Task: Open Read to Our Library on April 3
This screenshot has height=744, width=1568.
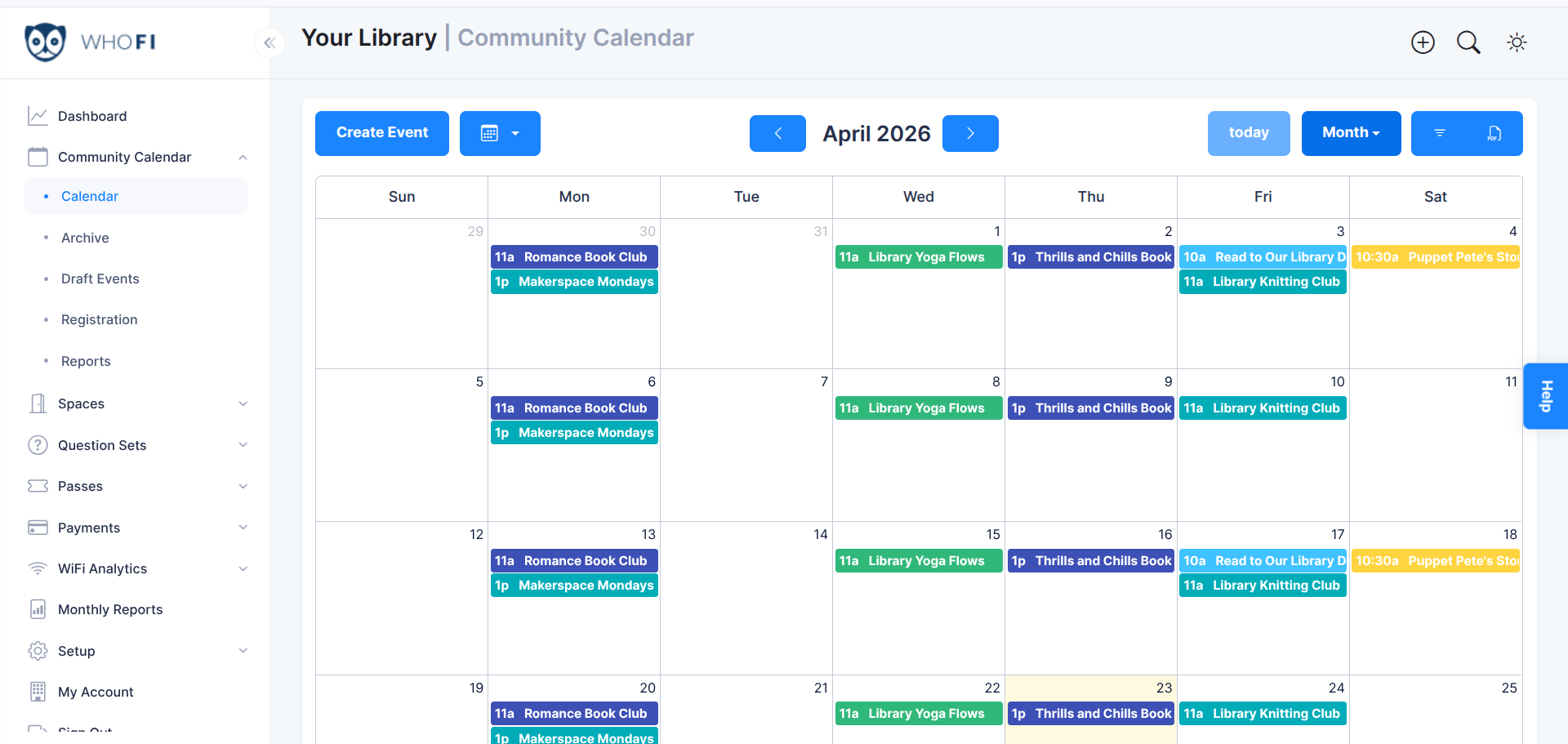Action: [x=1263, y=257]
